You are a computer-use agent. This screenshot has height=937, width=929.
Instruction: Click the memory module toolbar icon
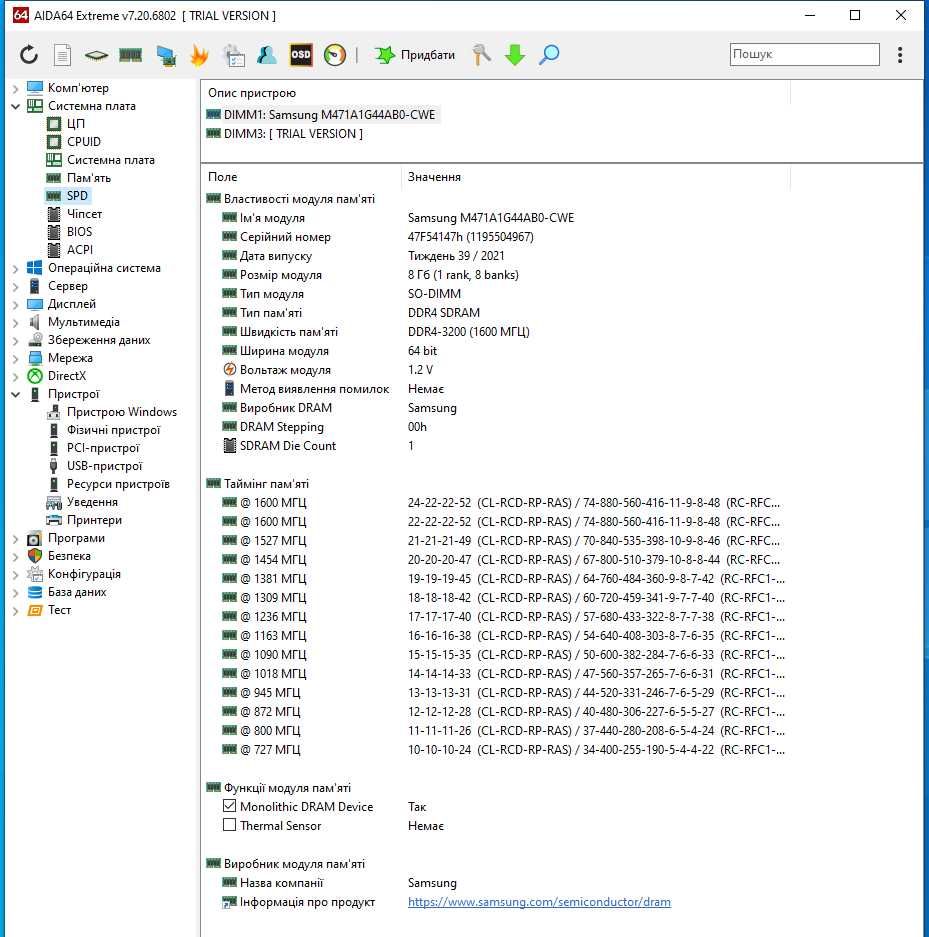point(130,56)
